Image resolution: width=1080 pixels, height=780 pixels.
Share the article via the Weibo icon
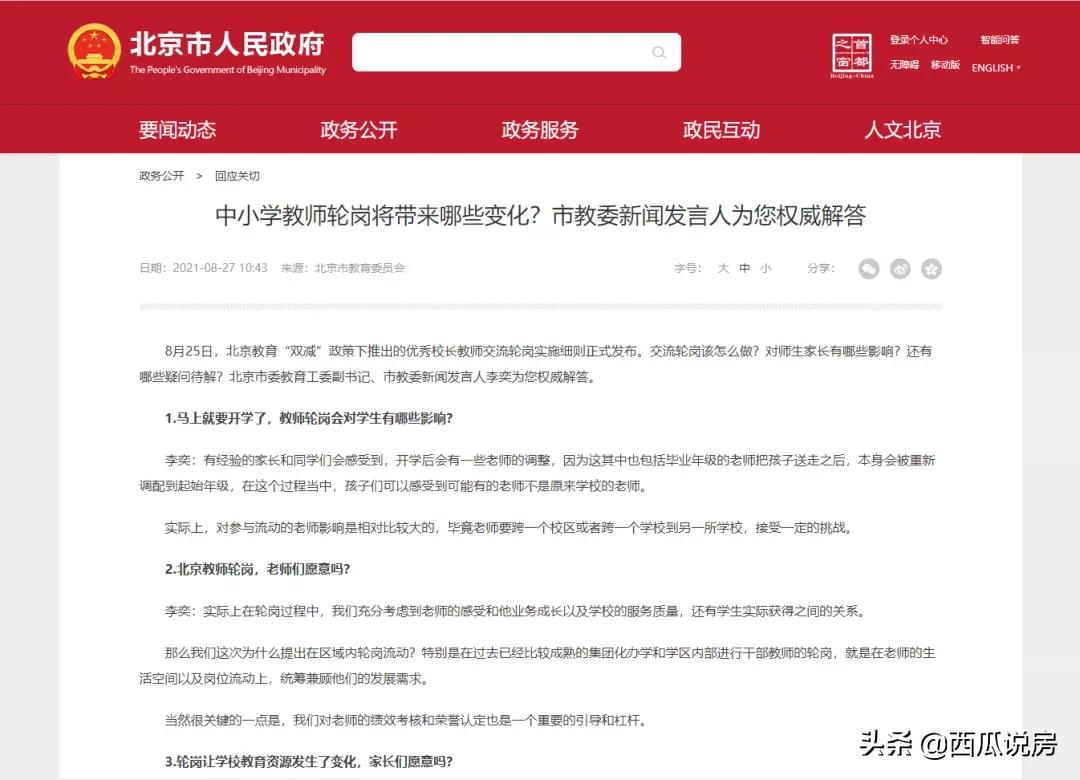point(901,268)
